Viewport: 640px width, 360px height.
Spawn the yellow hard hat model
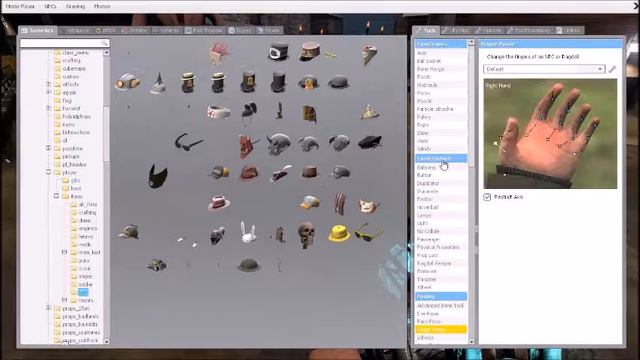coord(339,233)
